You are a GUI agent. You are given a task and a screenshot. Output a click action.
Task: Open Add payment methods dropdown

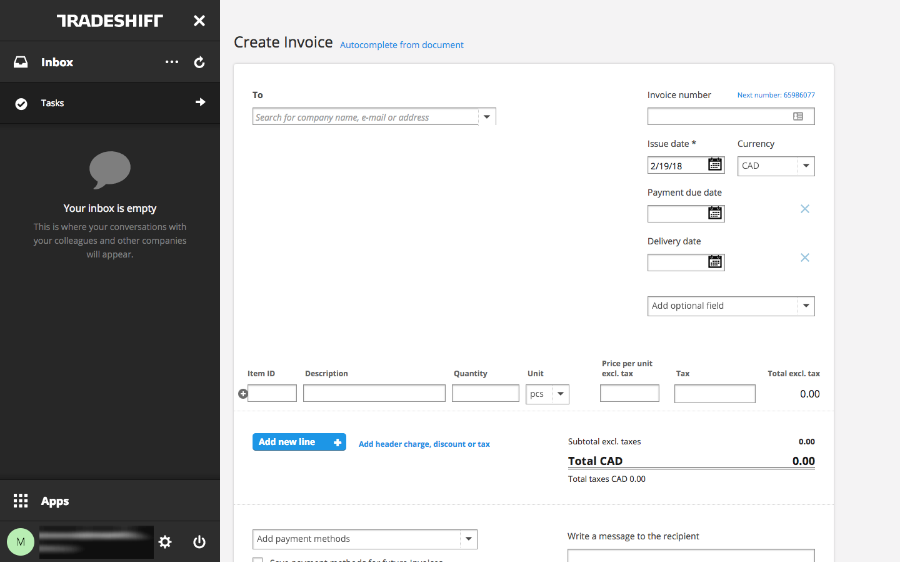tap(364, 539)
